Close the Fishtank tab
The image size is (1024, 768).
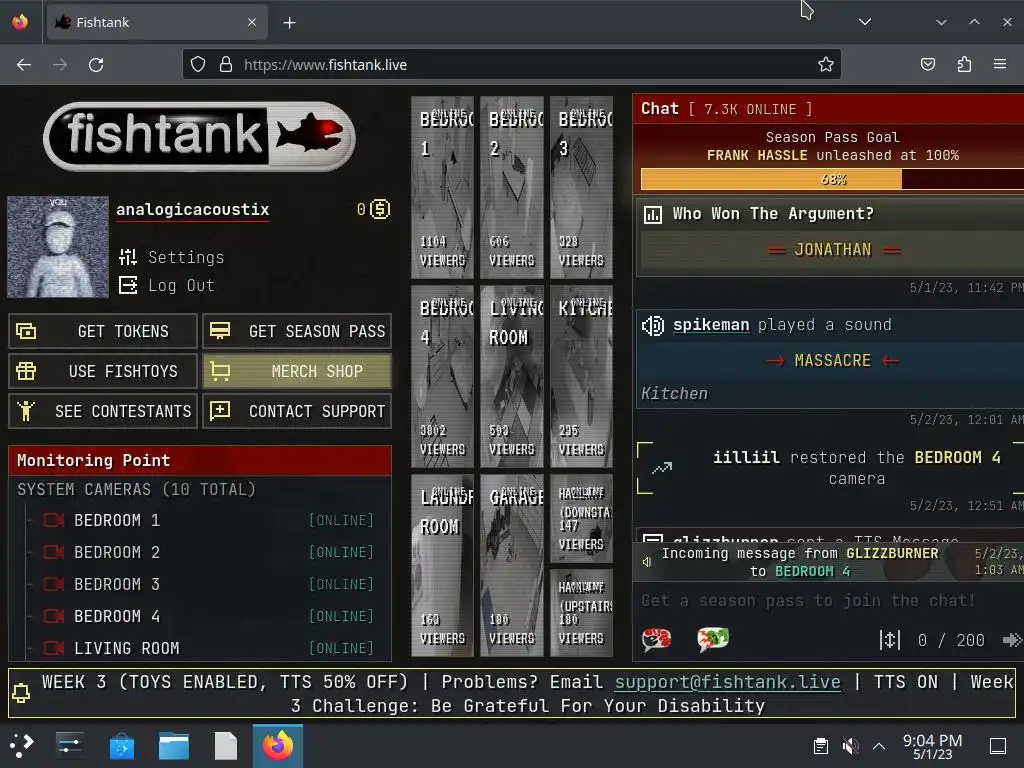tap(252, 22)
